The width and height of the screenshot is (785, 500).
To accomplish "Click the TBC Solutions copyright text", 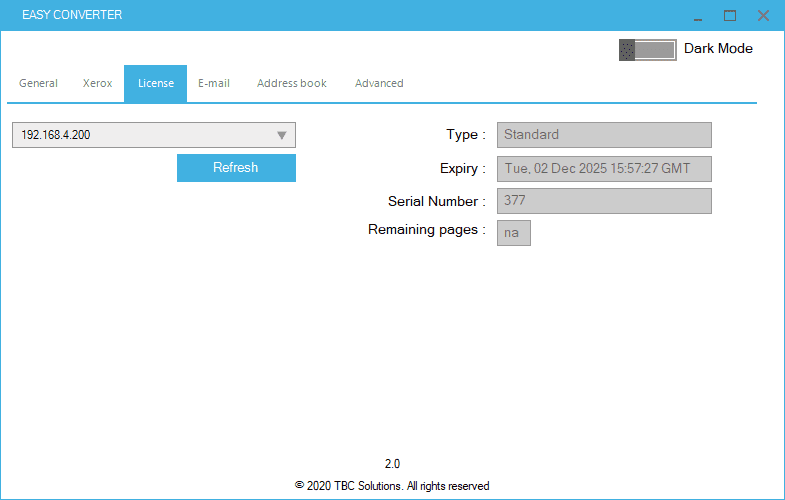I will pyautogui.click(x=392, y=486).
